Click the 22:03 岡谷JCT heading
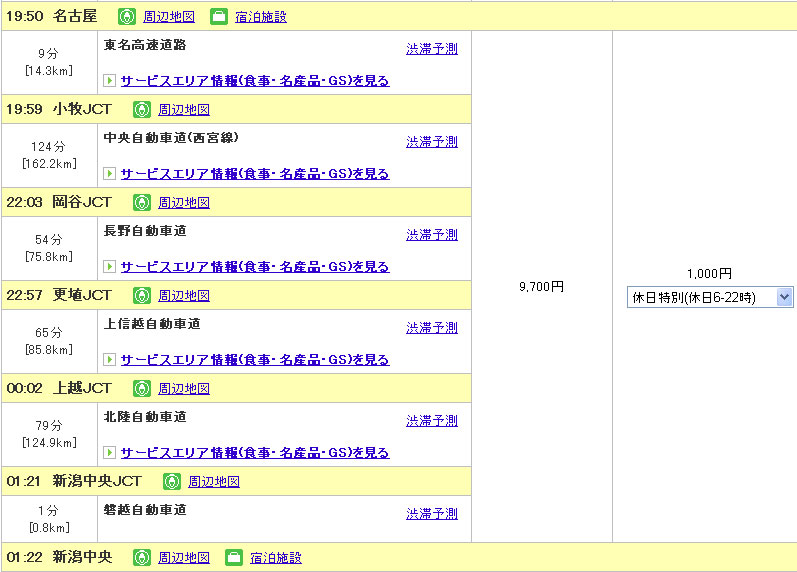 point(59,202)
